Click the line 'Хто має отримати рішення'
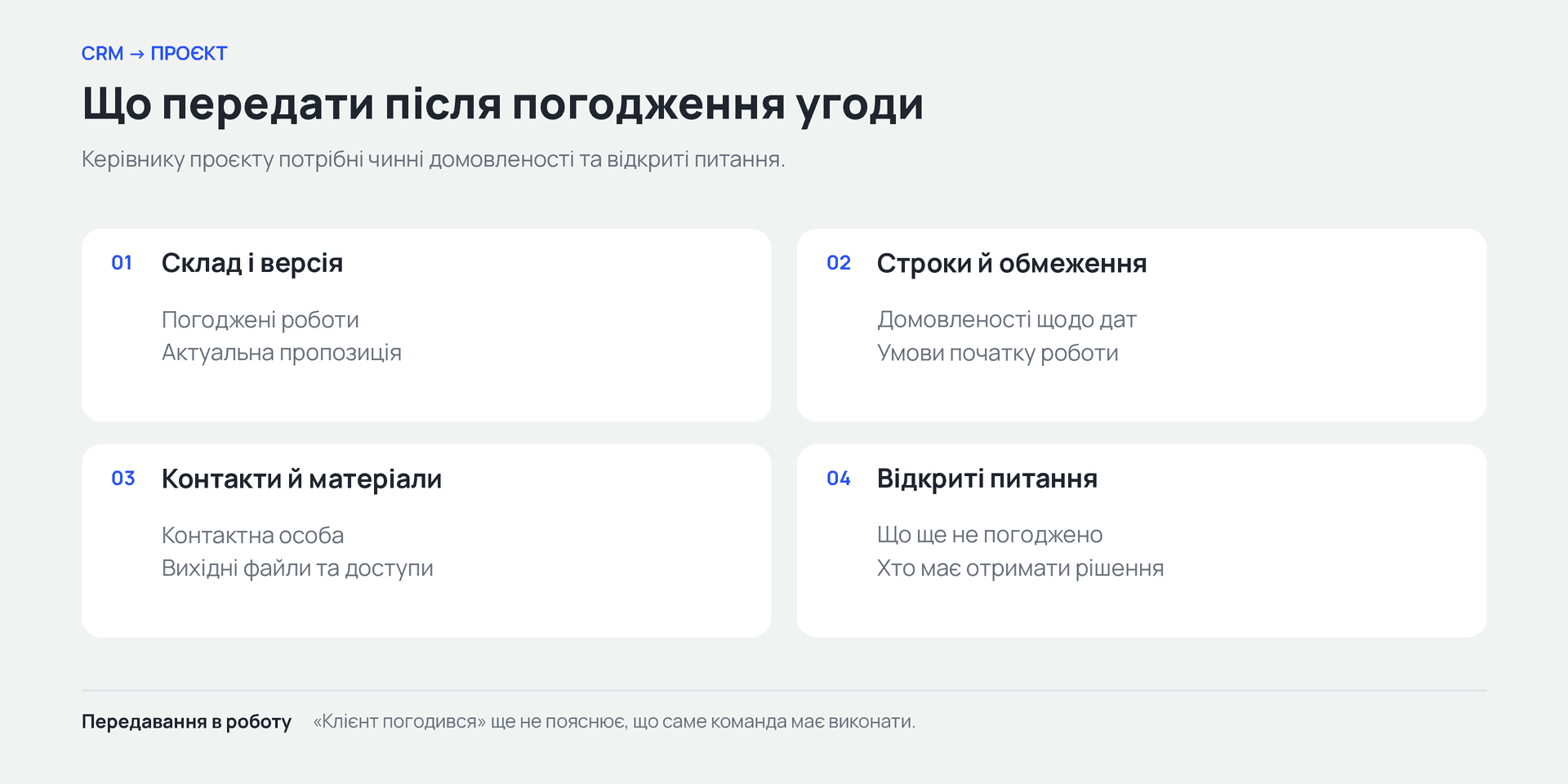 click(x=1021, y=568)
